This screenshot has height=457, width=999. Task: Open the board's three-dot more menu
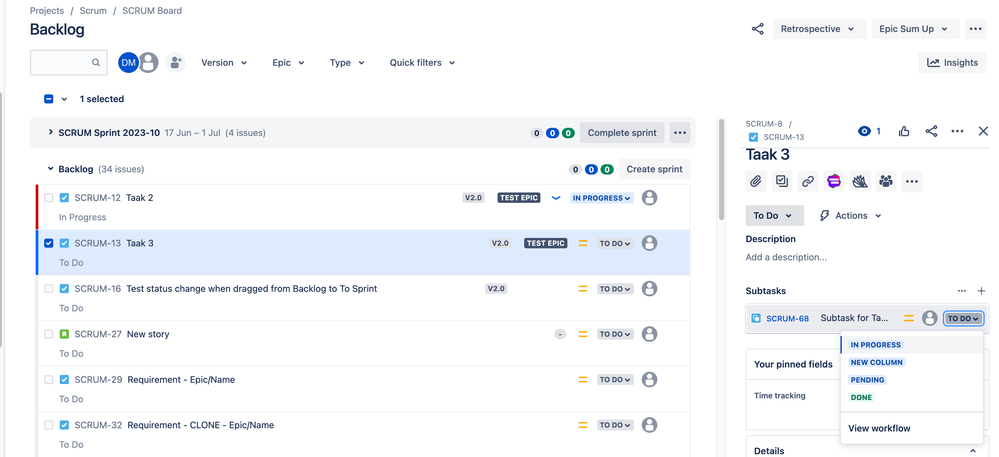pos(975,29)
